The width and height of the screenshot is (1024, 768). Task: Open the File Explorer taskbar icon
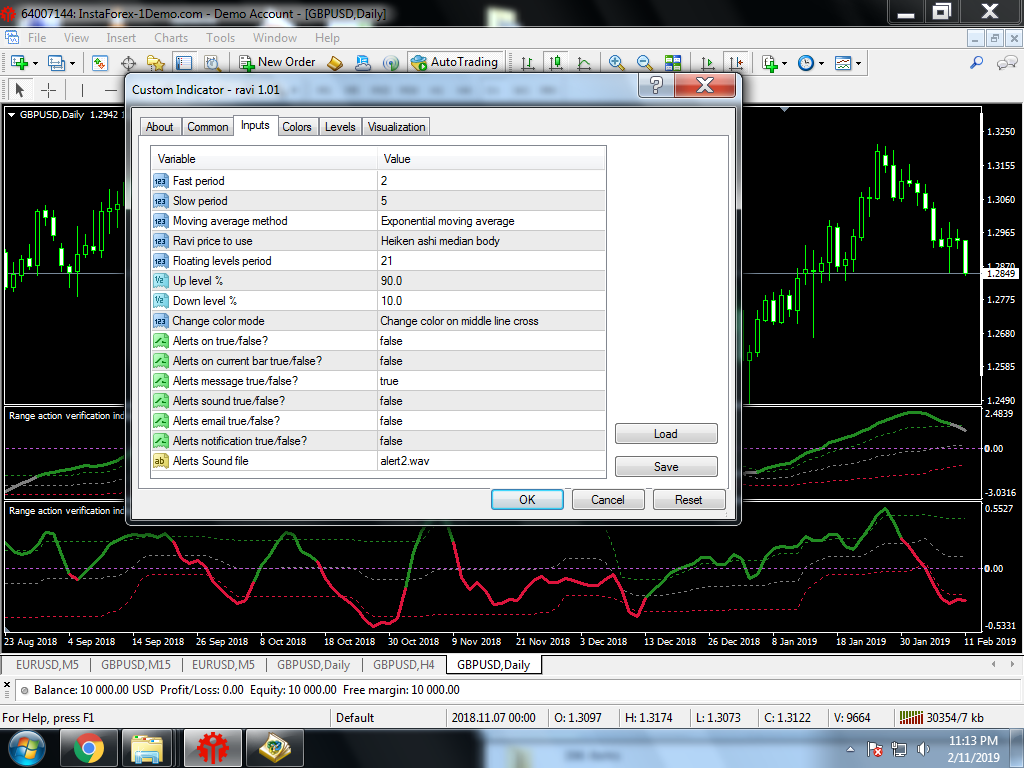click(x=147, y=748)
